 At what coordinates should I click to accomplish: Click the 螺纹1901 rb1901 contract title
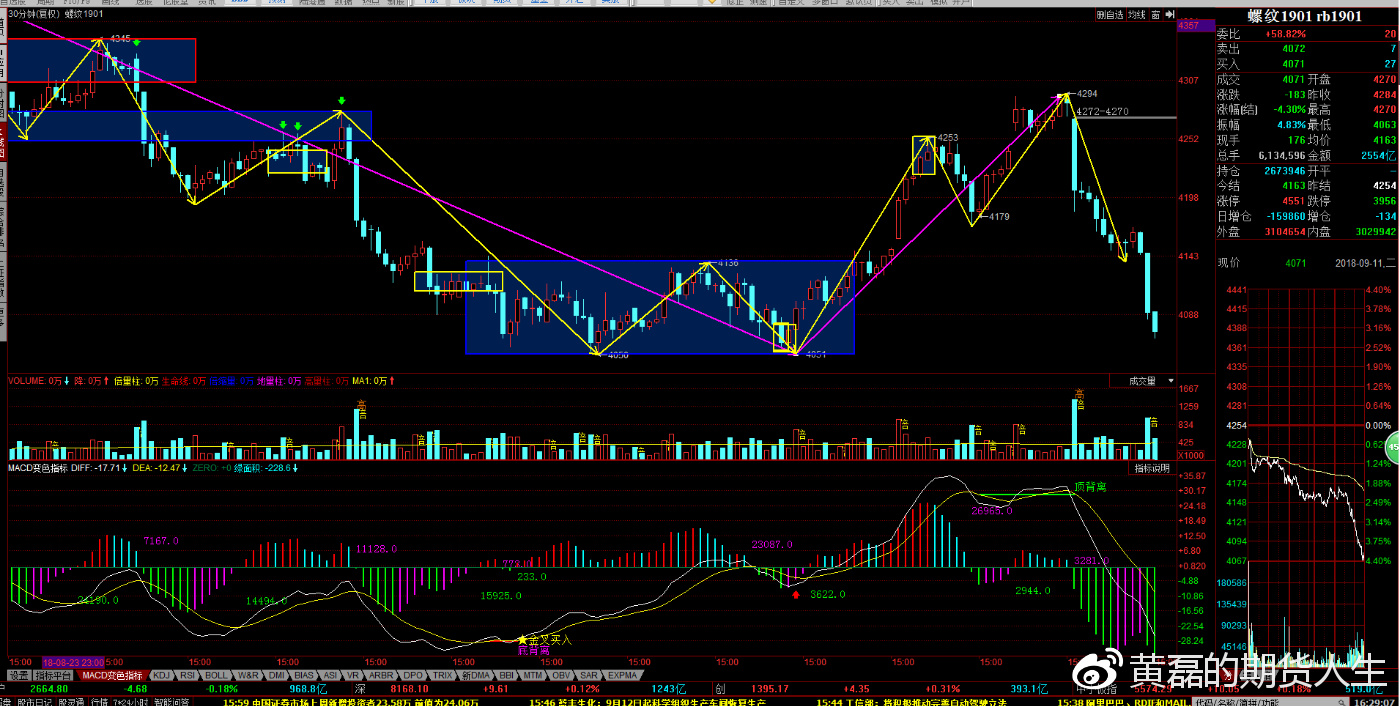coord(1304,16)
